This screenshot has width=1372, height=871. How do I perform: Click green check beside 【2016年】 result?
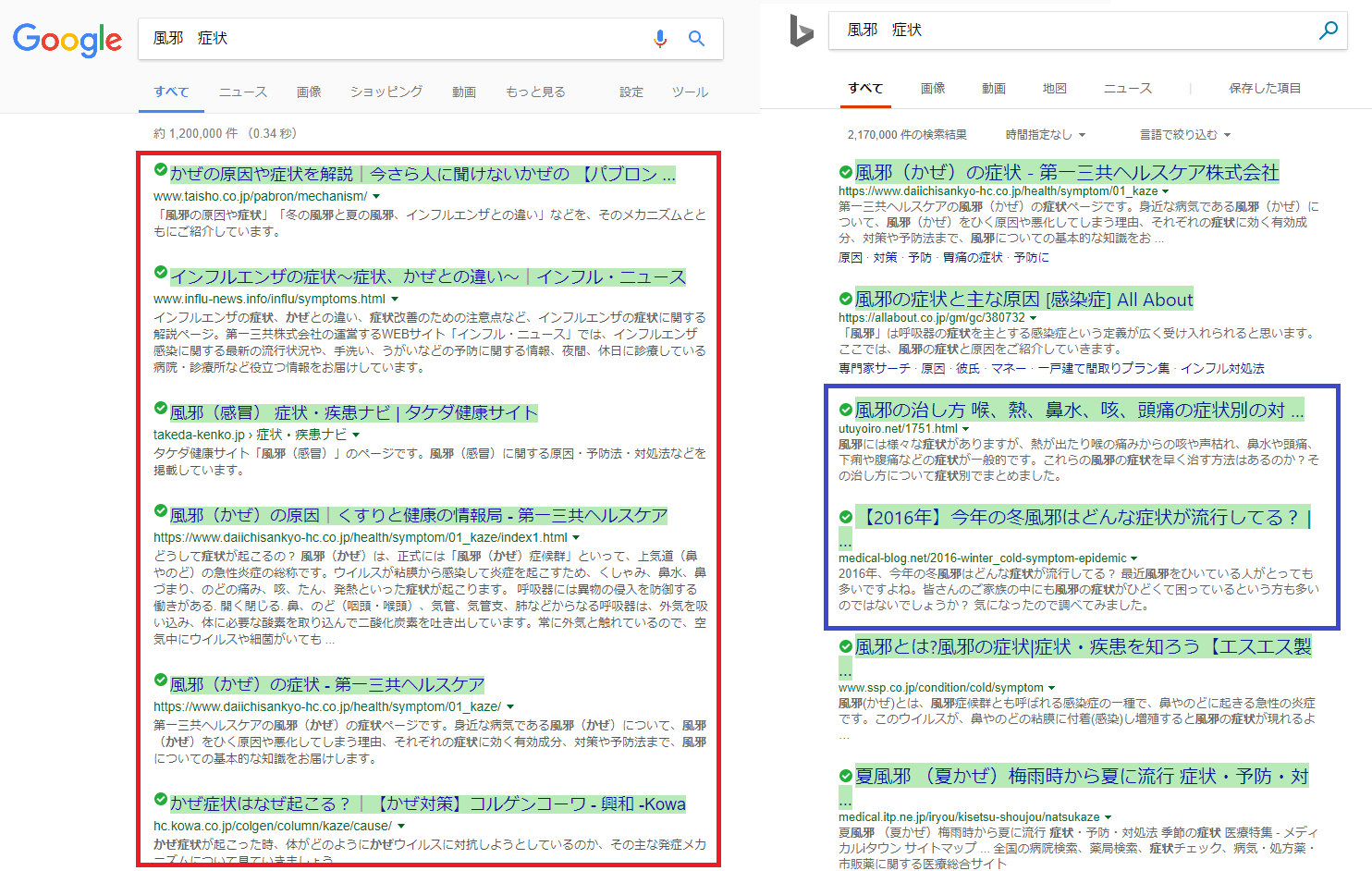point(845,517)
